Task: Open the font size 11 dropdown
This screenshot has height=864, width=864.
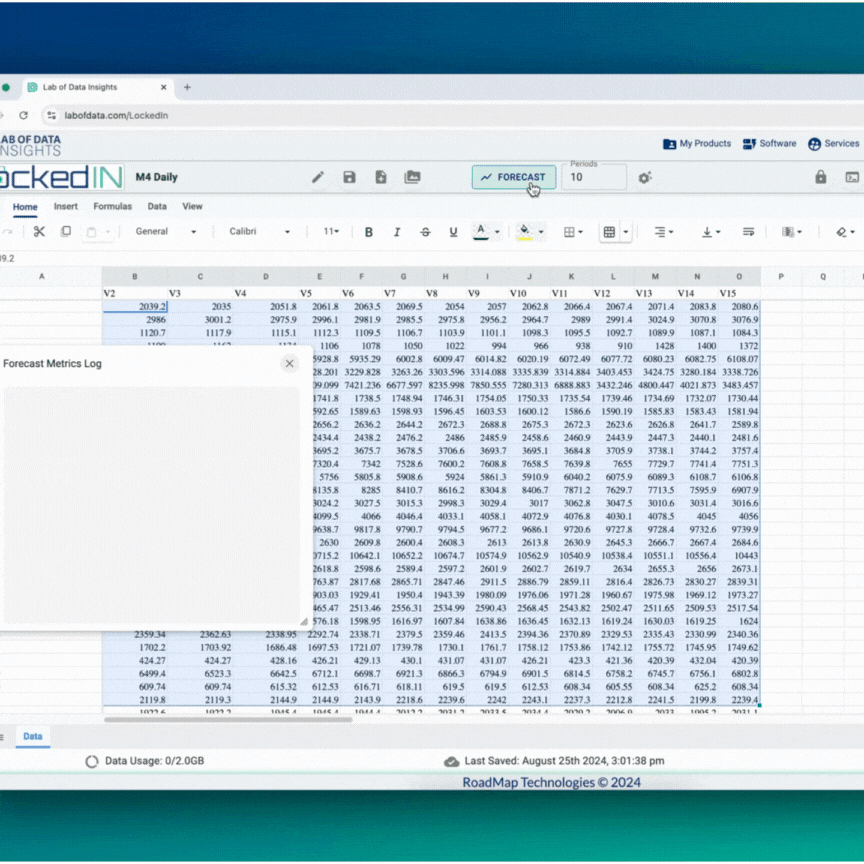Action: click(331, 231)
